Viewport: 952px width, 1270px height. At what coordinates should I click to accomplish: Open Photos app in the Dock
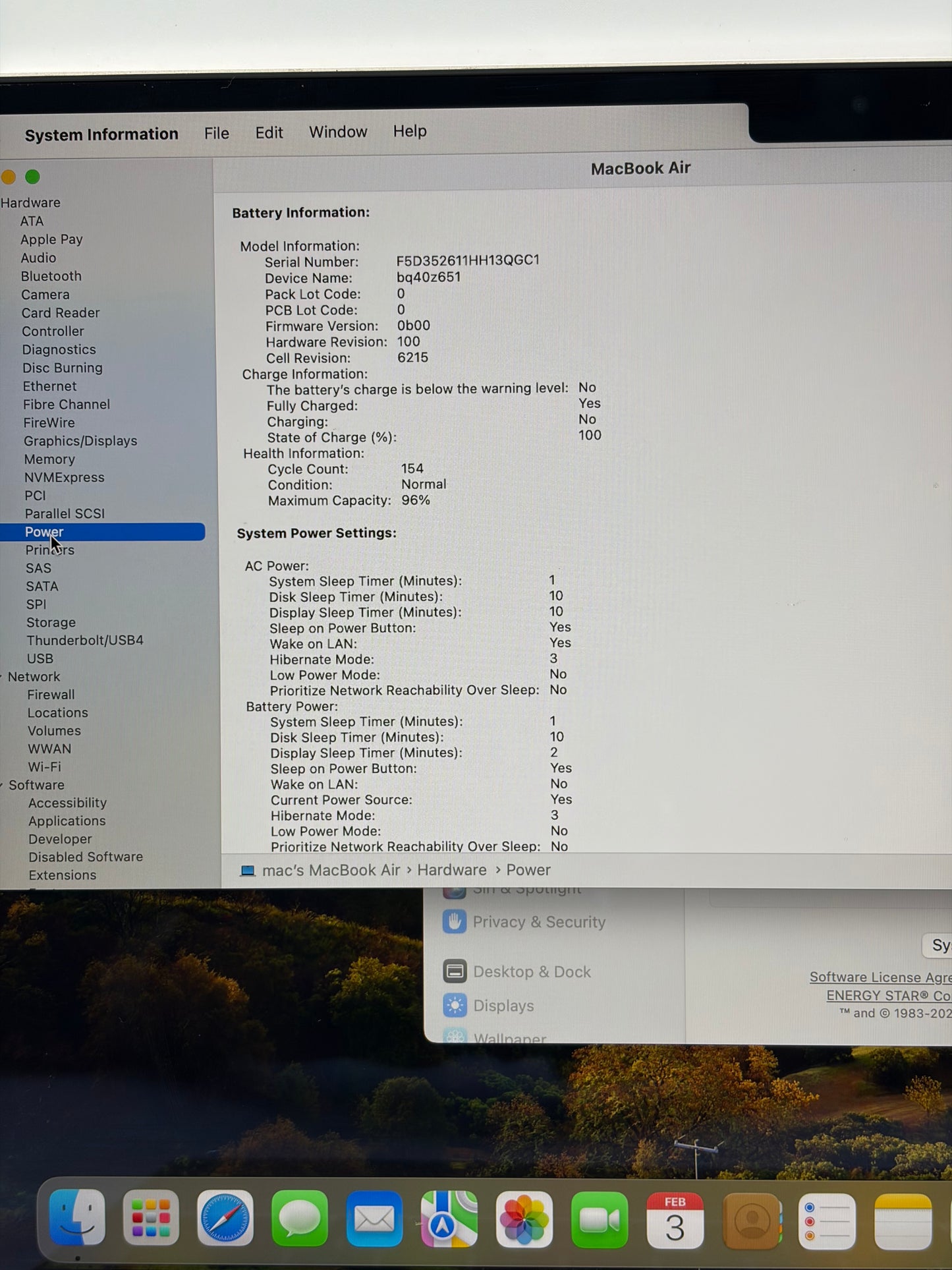pyautogui.click(x=524, y=1219)
